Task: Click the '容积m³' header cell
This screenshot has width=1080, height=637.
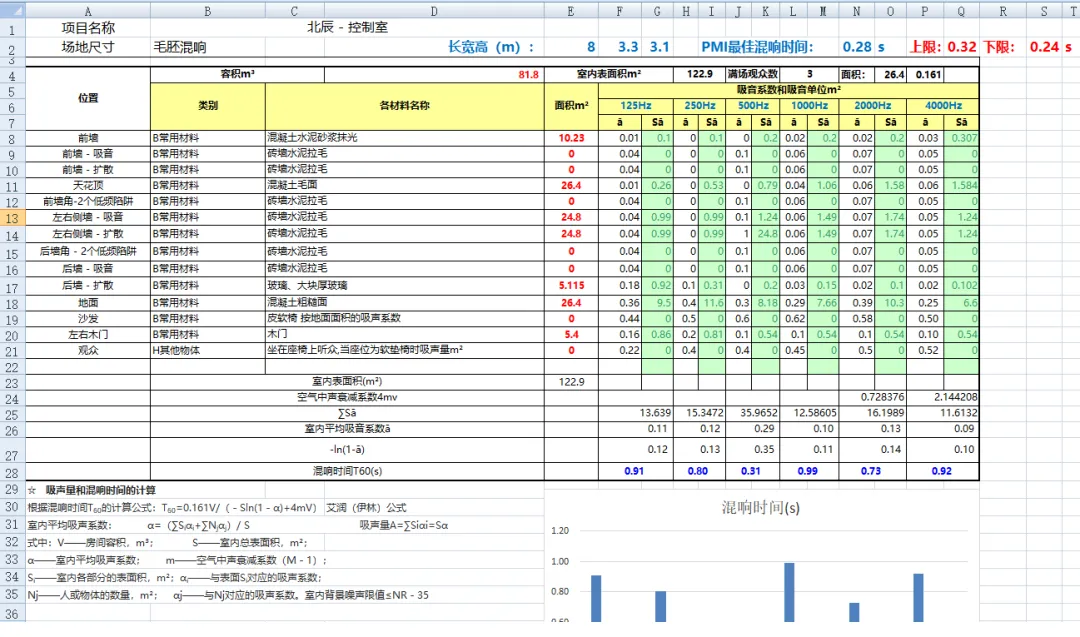Action: [238, 74]
